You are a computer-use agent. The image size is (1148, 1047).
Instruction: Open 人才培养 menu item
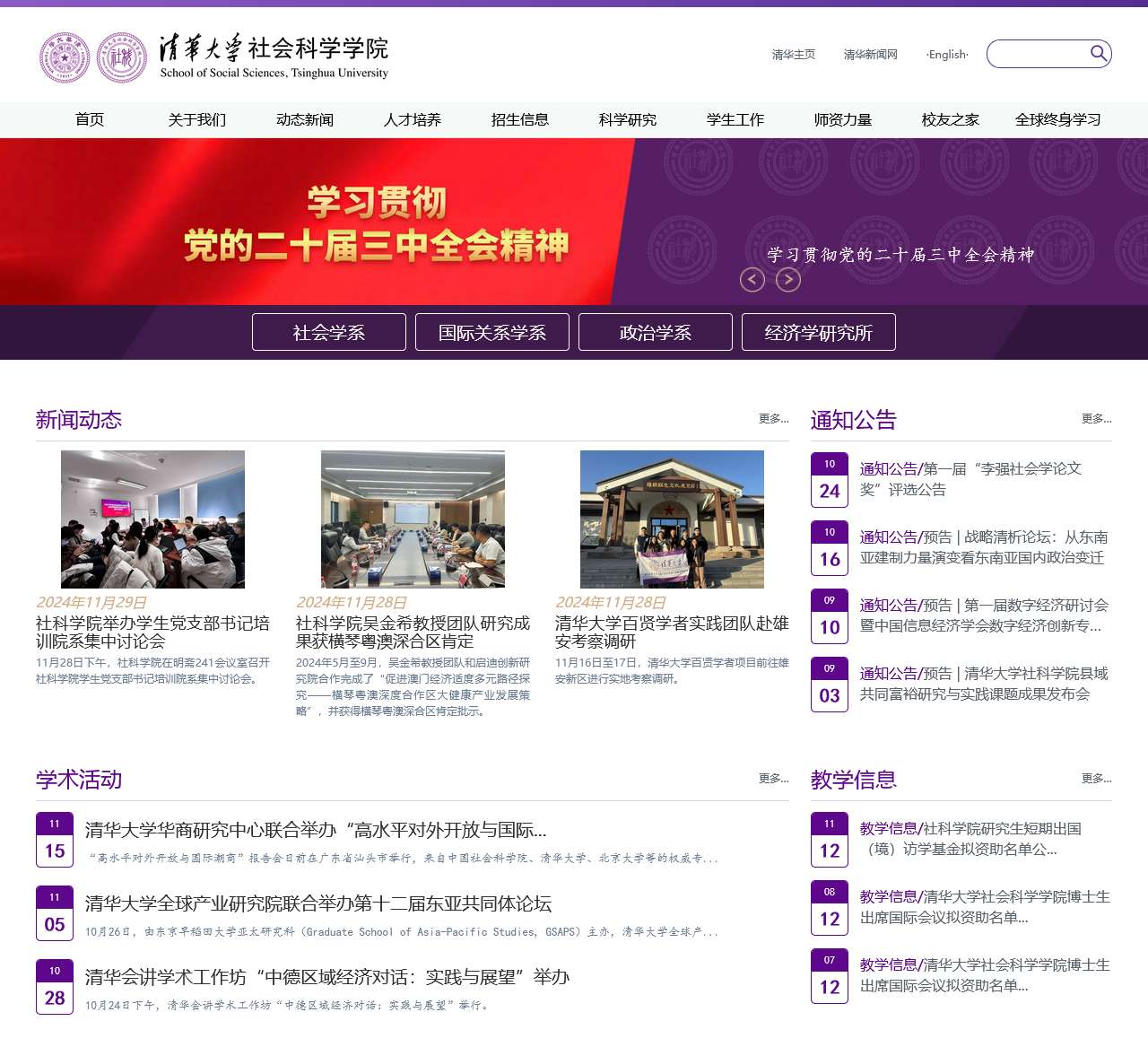click(x=413, y=119)
